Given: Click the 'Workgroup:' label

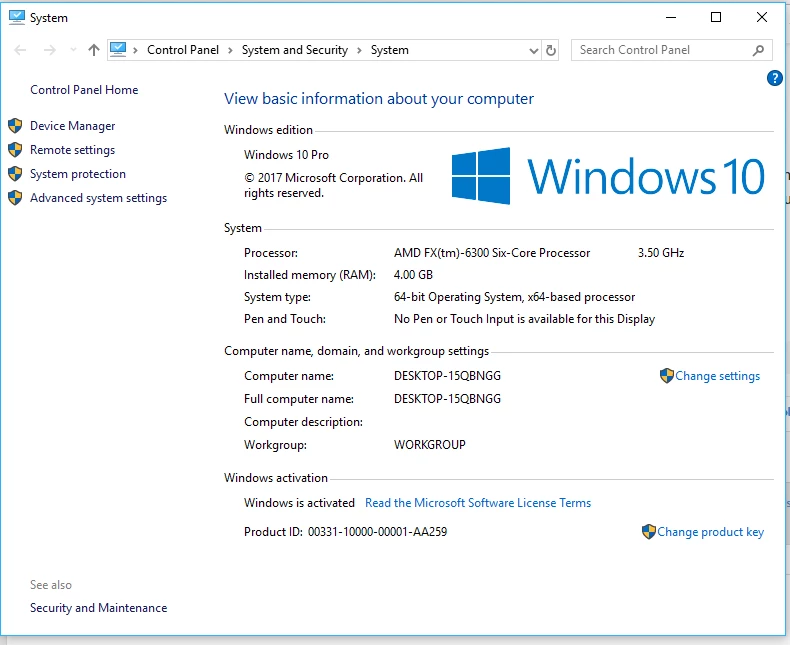Looking at the screenshot, I should pyautogui.click(x=275, y=445).
